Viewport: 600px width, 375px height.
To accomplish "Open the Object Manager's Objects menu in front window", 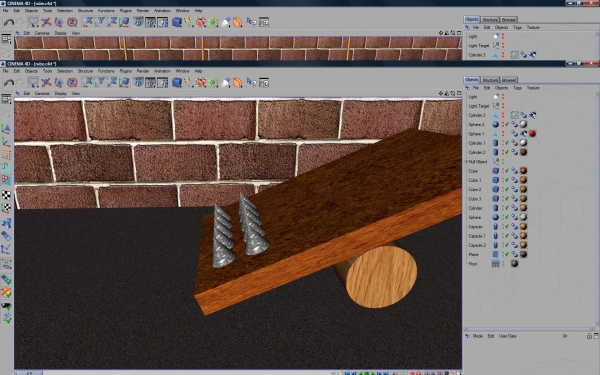I will [x=501, y=88].
